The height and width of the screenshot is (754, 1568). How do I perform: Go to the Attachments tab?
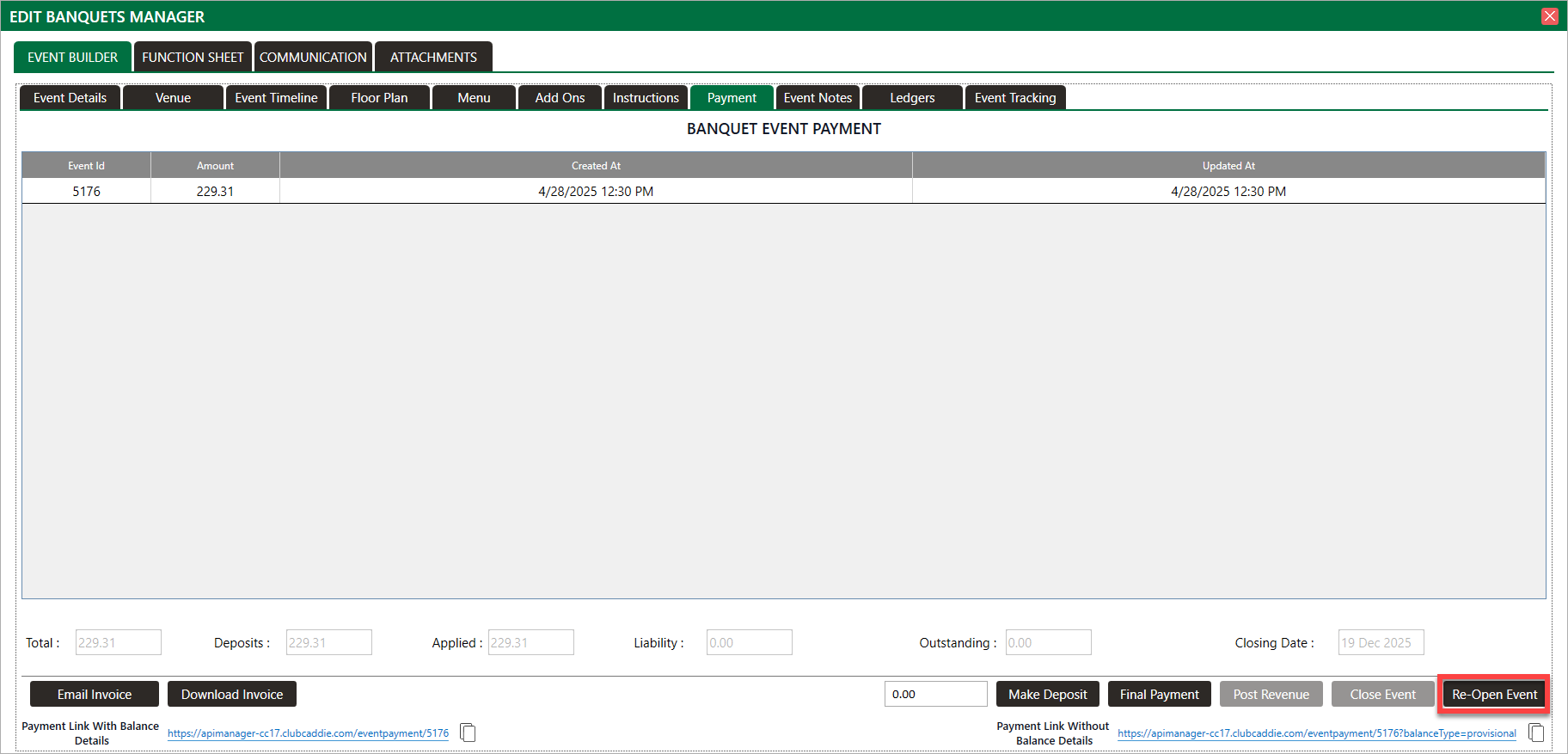tap(433, 57)
